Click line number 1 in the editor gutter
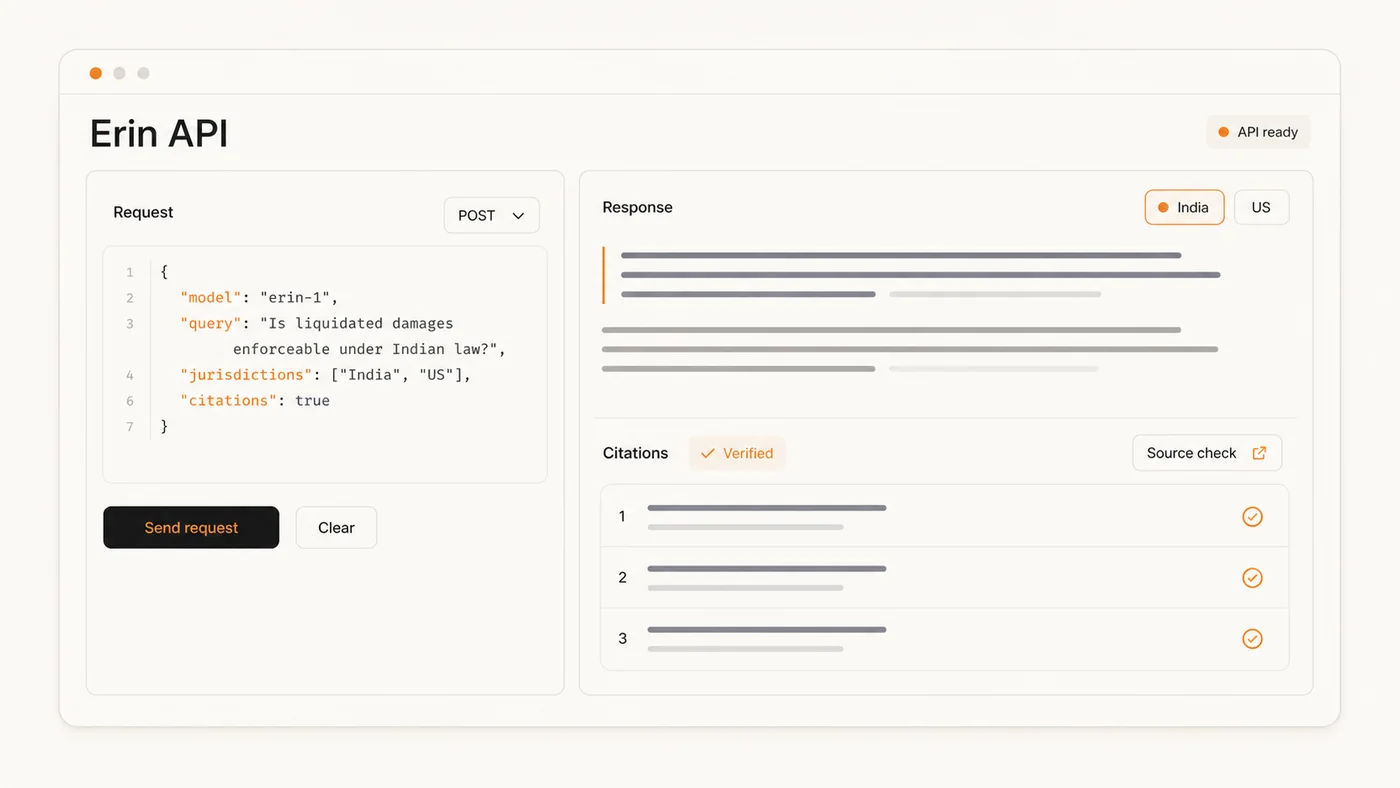The height and width of the screenshot is (788, 1400). pos(130,272)
